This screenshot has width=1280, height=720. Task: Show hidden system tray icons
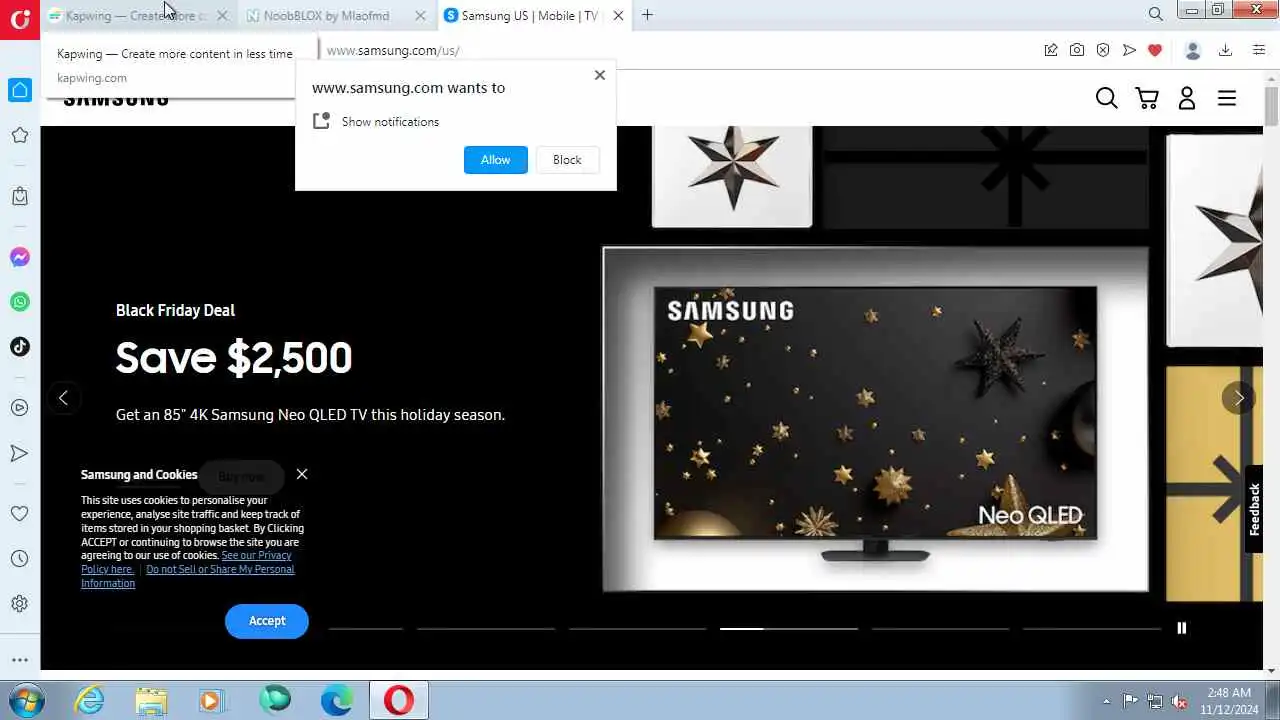click(x=1106, y=701)
